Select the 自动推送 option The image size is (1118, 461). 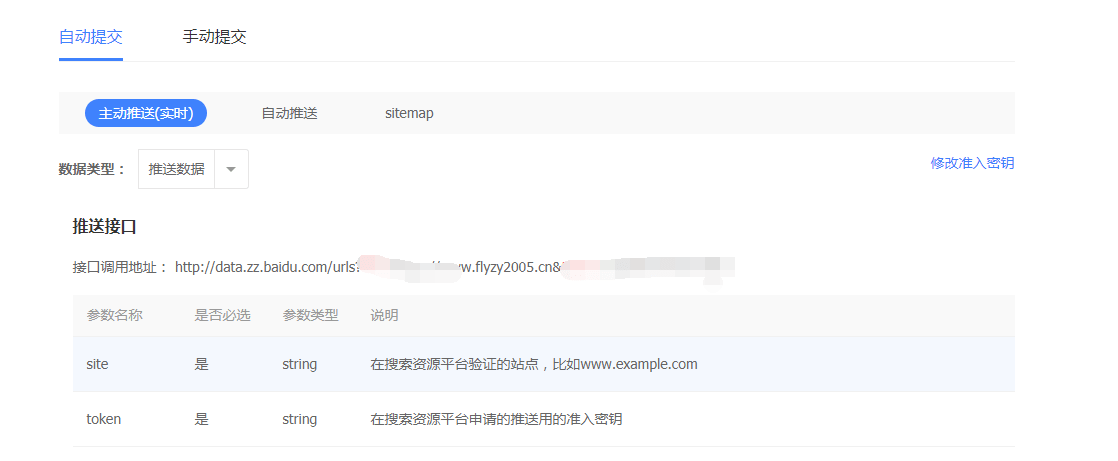tap(289, 113)
